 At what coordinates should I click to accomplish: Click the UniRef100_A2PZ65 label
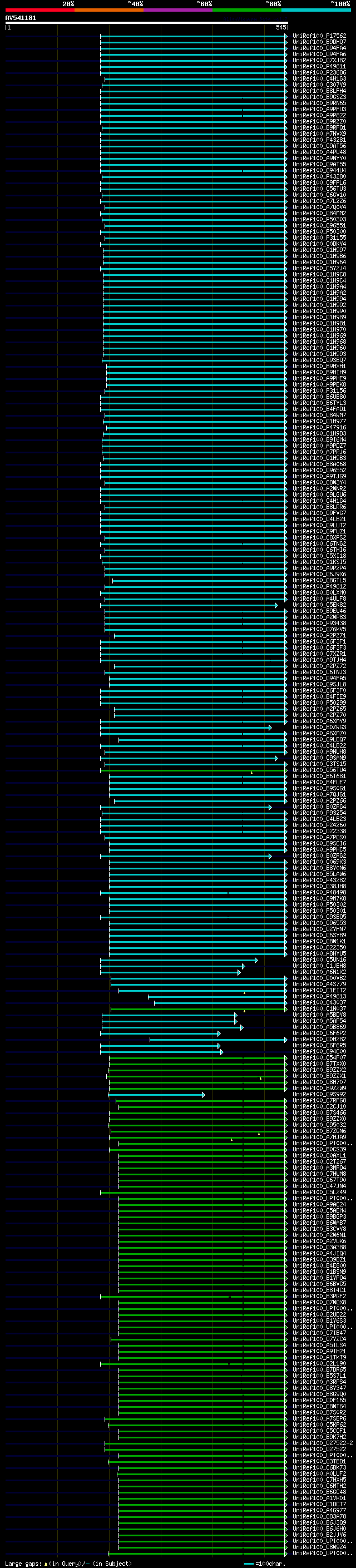319,709
